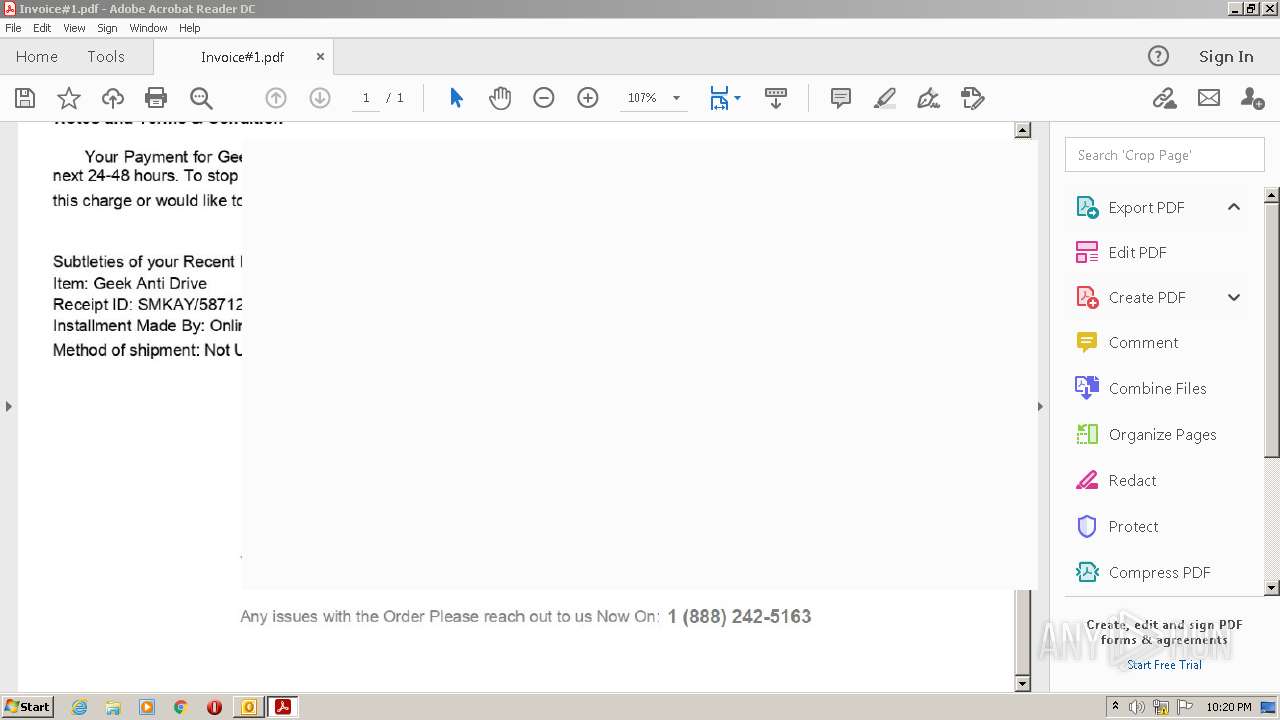Open the read mode scrolling tool
This screenshot has height=720, width=1280.
coord(776,98)
